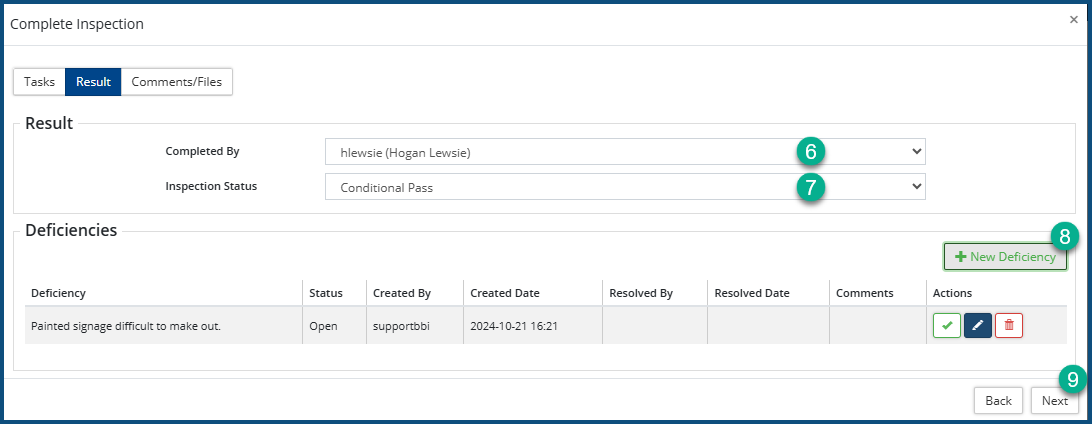Edit the deficiency using the pencil icon
Viewport: 1092px width, 424px height.
tap(978, 326)
